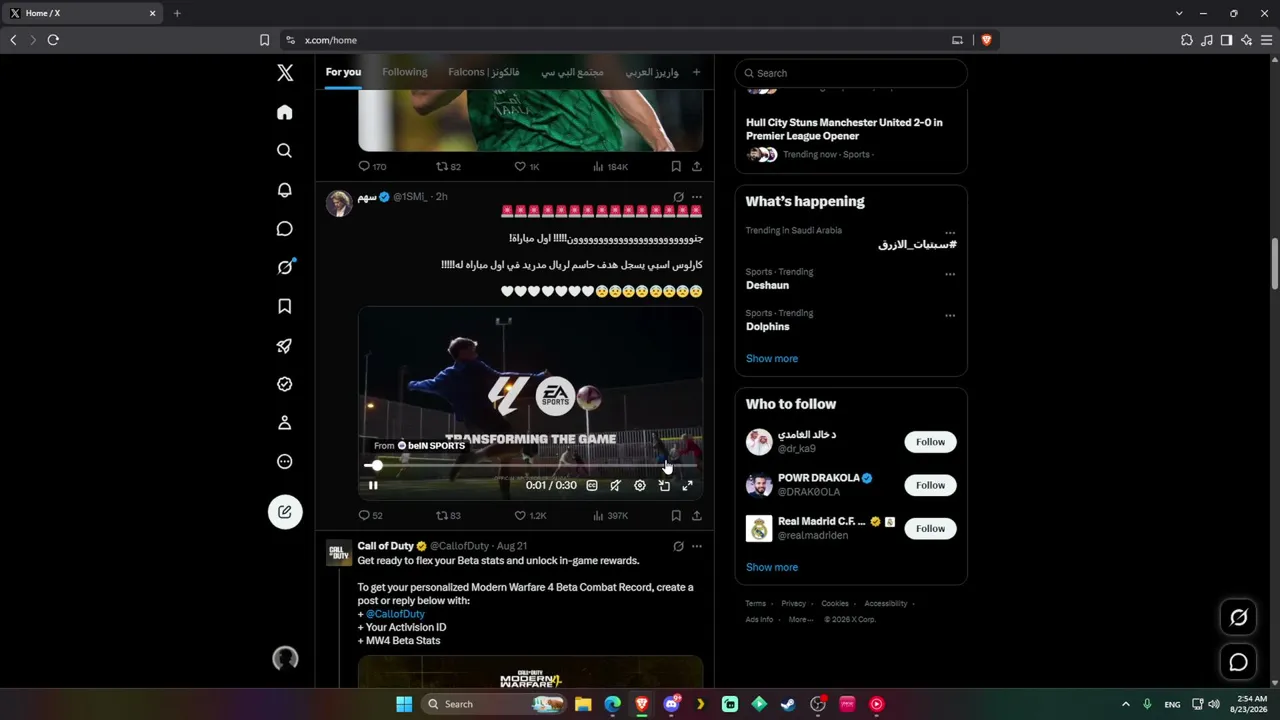This screenshot has width=1280, height=720.
Task: Open the browser extensions puzzle icon
Action: [x=1187, y=40]
